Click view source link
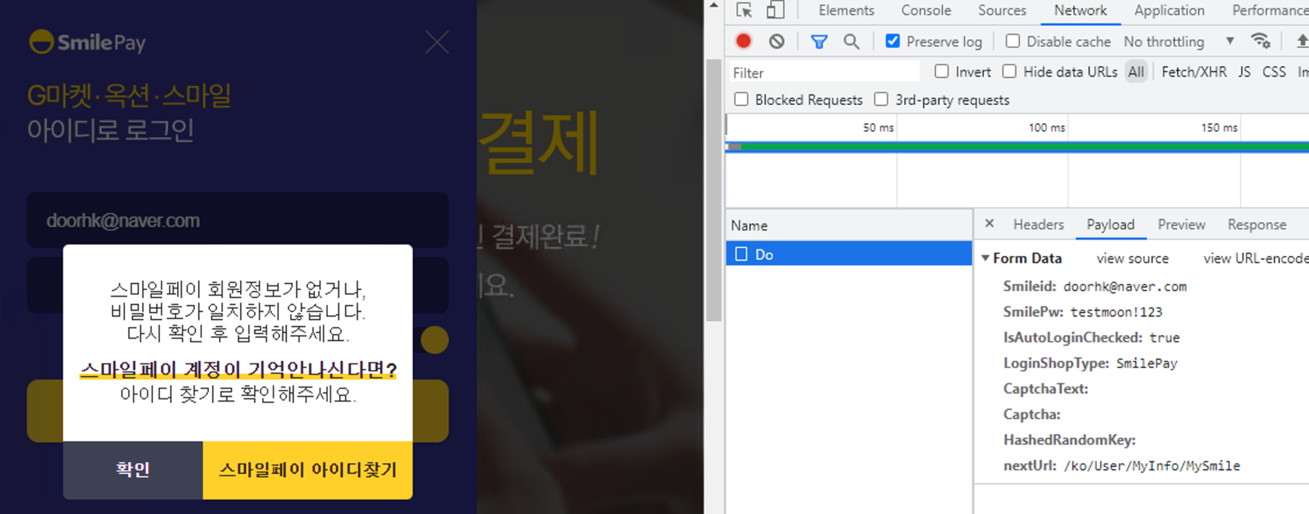Viewport: 1309px width, 514px height. 1132,258
